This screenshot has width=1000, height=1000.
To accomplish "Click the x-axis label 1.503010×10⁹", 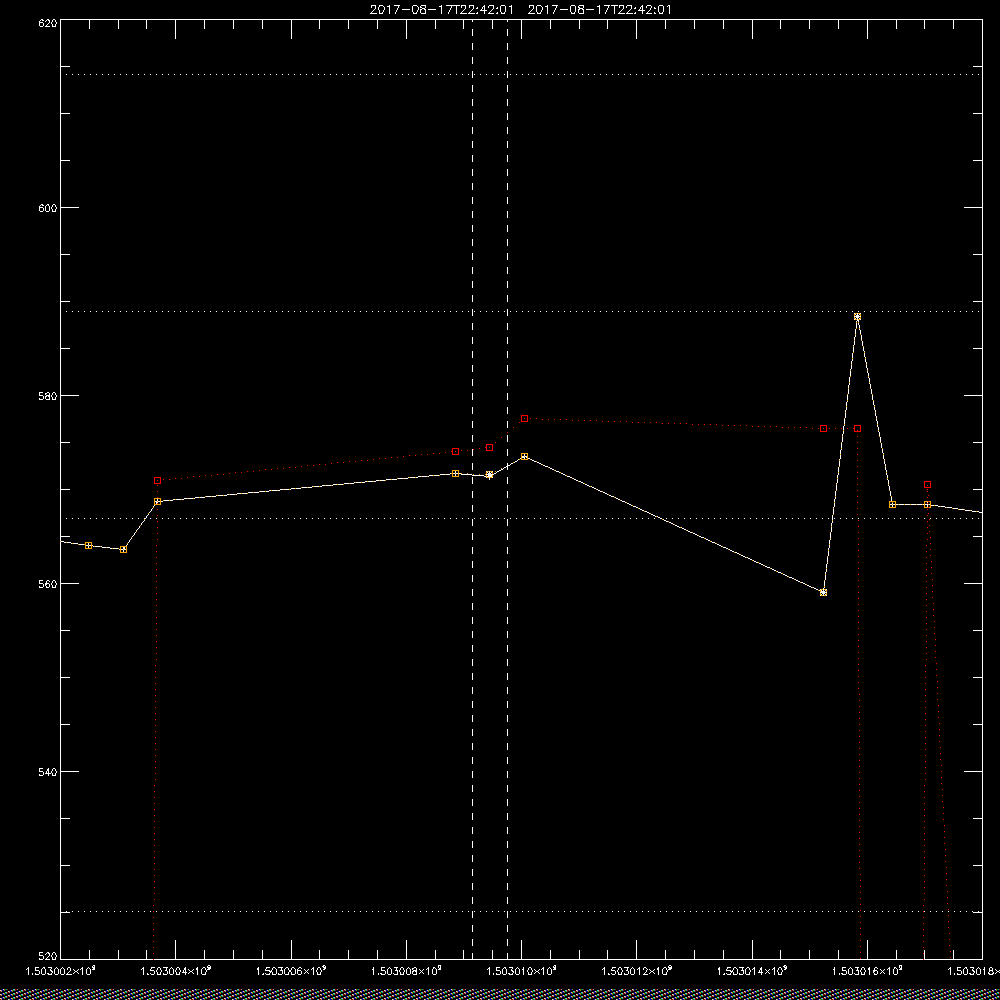I will (522, 971).
